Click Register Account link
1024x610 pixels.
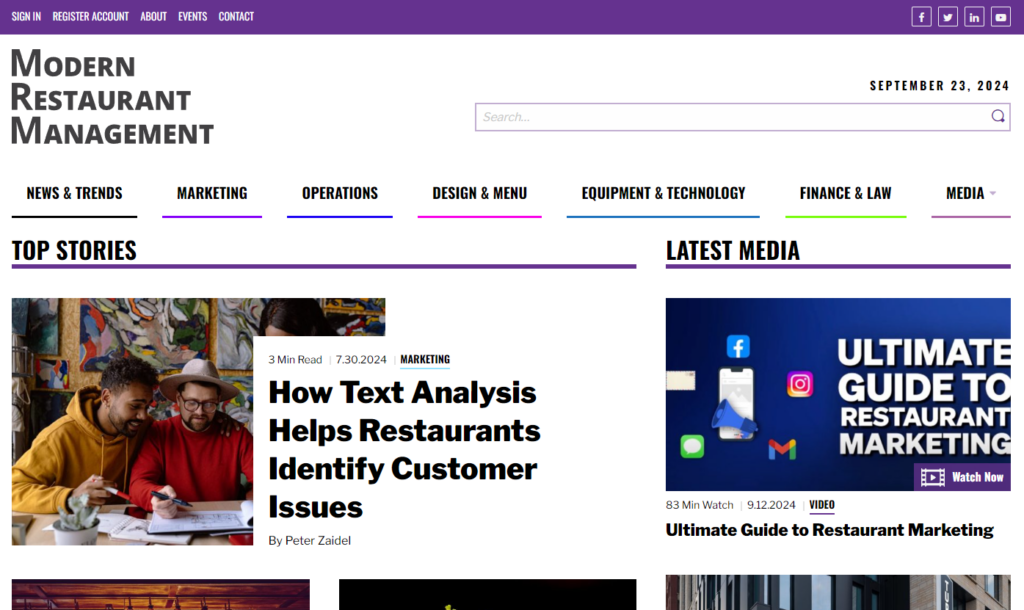click(x=90, y=16)
